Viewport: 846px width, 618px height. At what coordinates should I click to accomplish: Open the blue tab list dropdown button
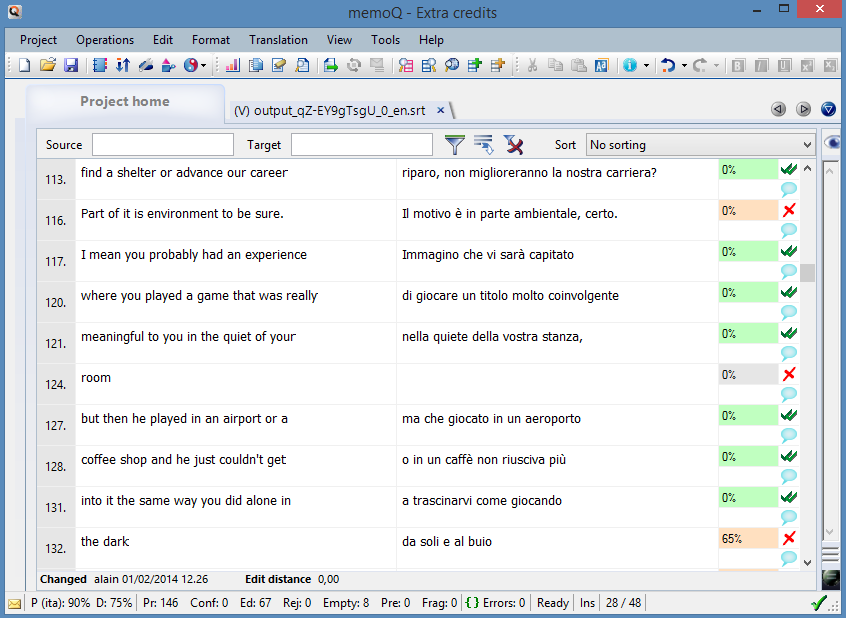click(x=828, y=110)
